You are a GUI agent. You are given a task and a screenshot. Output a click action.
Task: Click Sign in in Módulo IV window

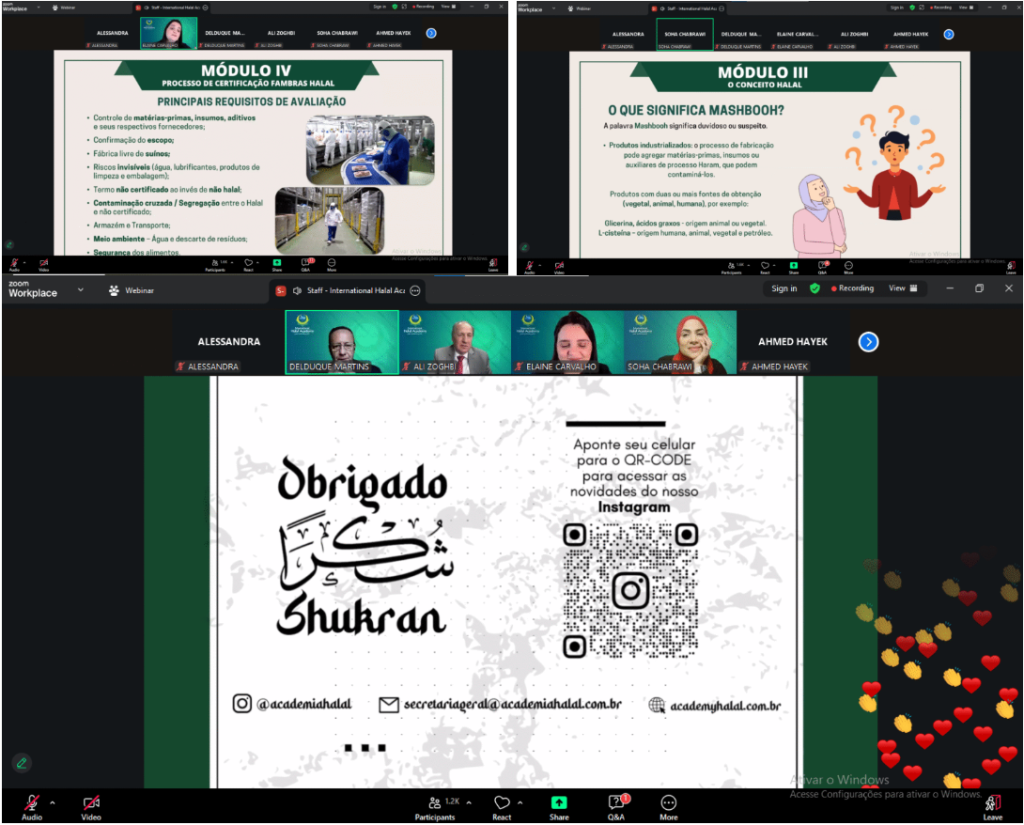coord(379,7)
